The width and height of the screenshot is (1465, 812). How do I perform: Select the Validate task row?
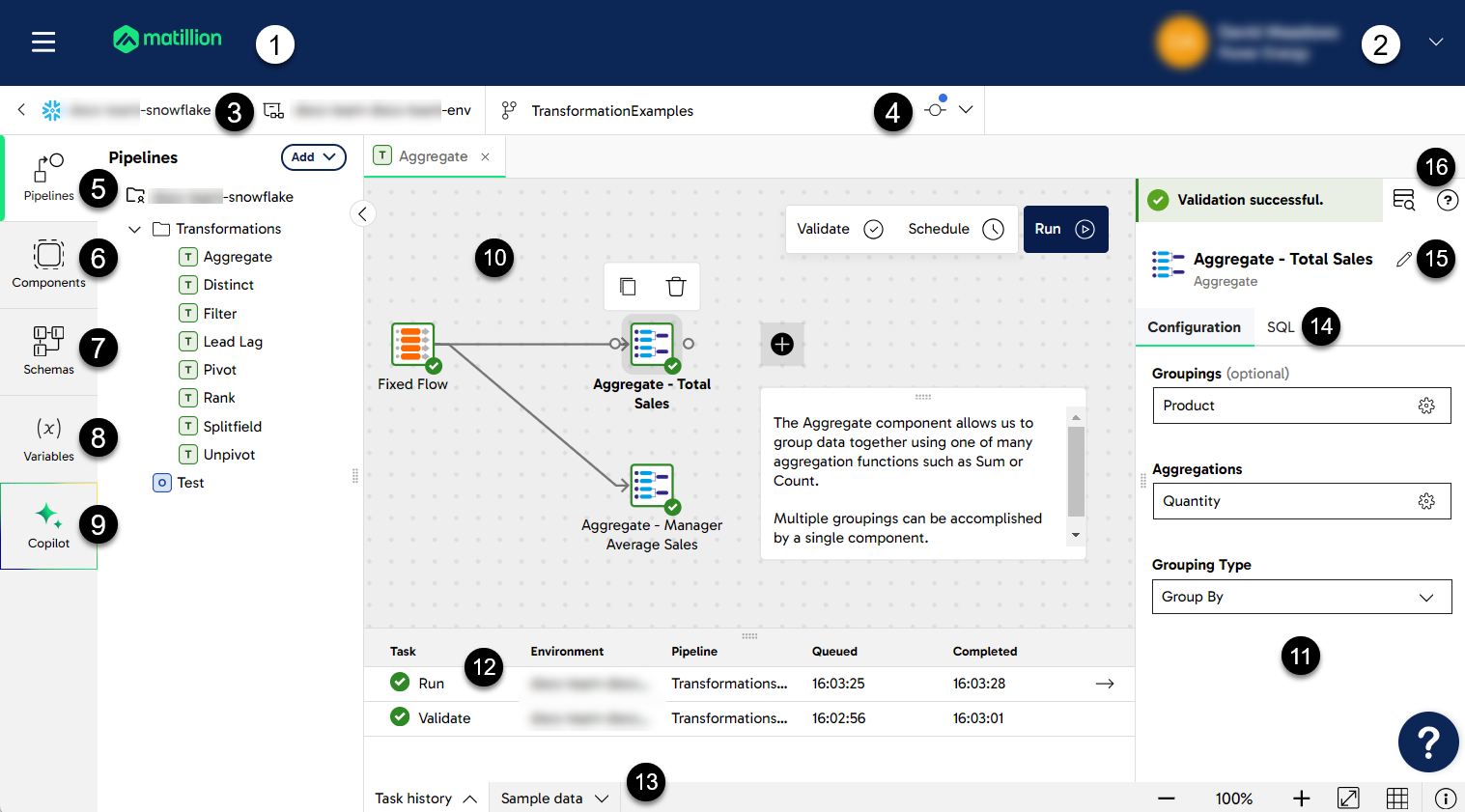[748, 718]
